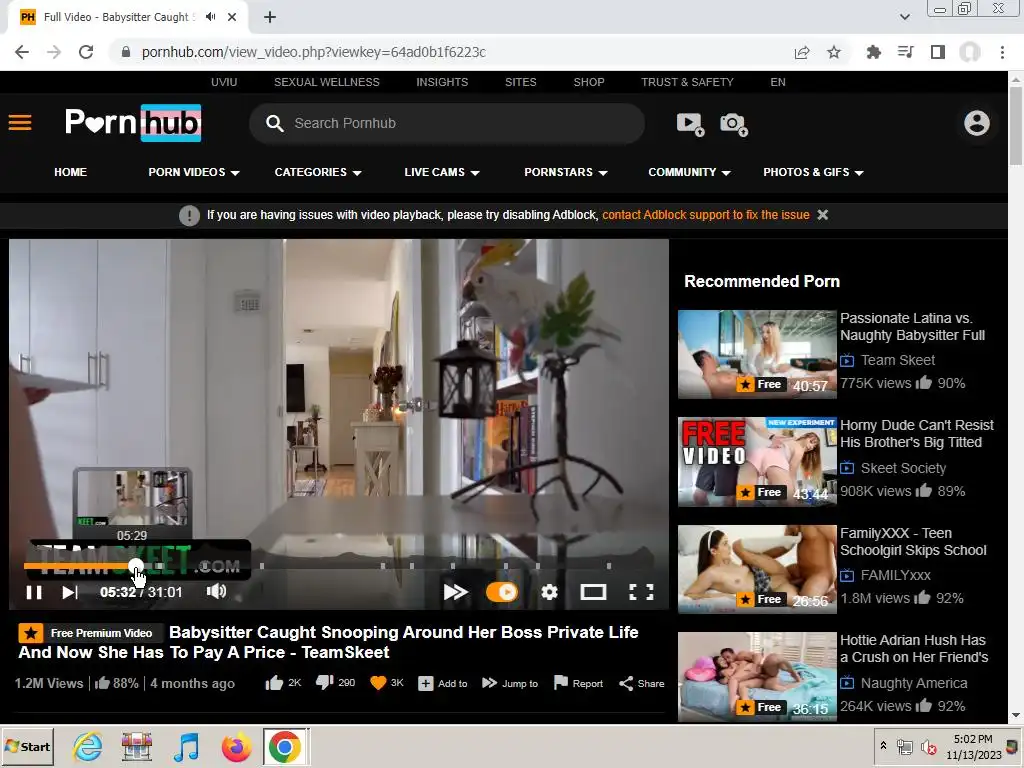Open Chrome media control icon
Viewport: 1024px width, 768px height.
point(906,52)
